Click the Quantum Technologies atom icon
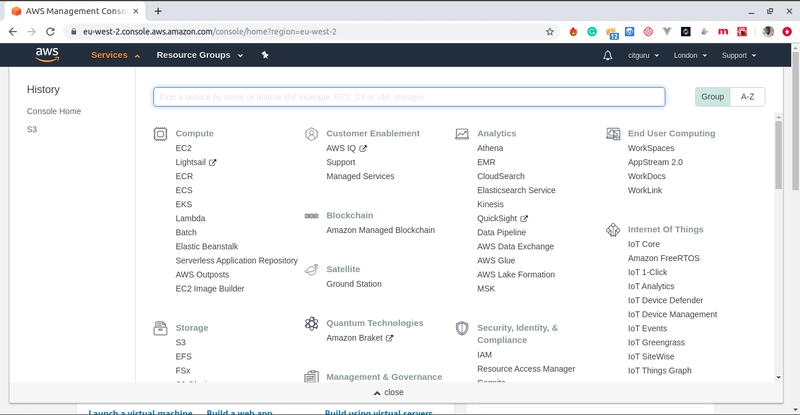The width and height of the screenshot is (800, 415). (x=311, y=323)
